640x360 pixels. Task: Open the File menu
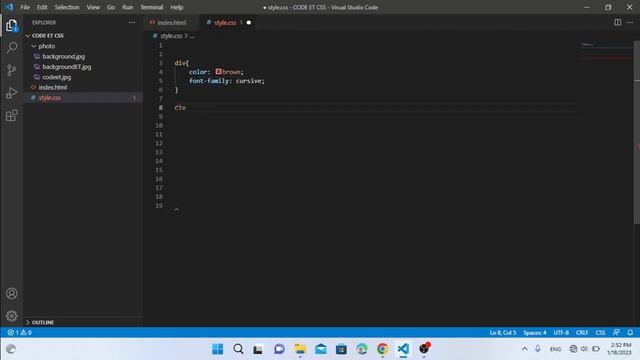[x=25, y=7]
